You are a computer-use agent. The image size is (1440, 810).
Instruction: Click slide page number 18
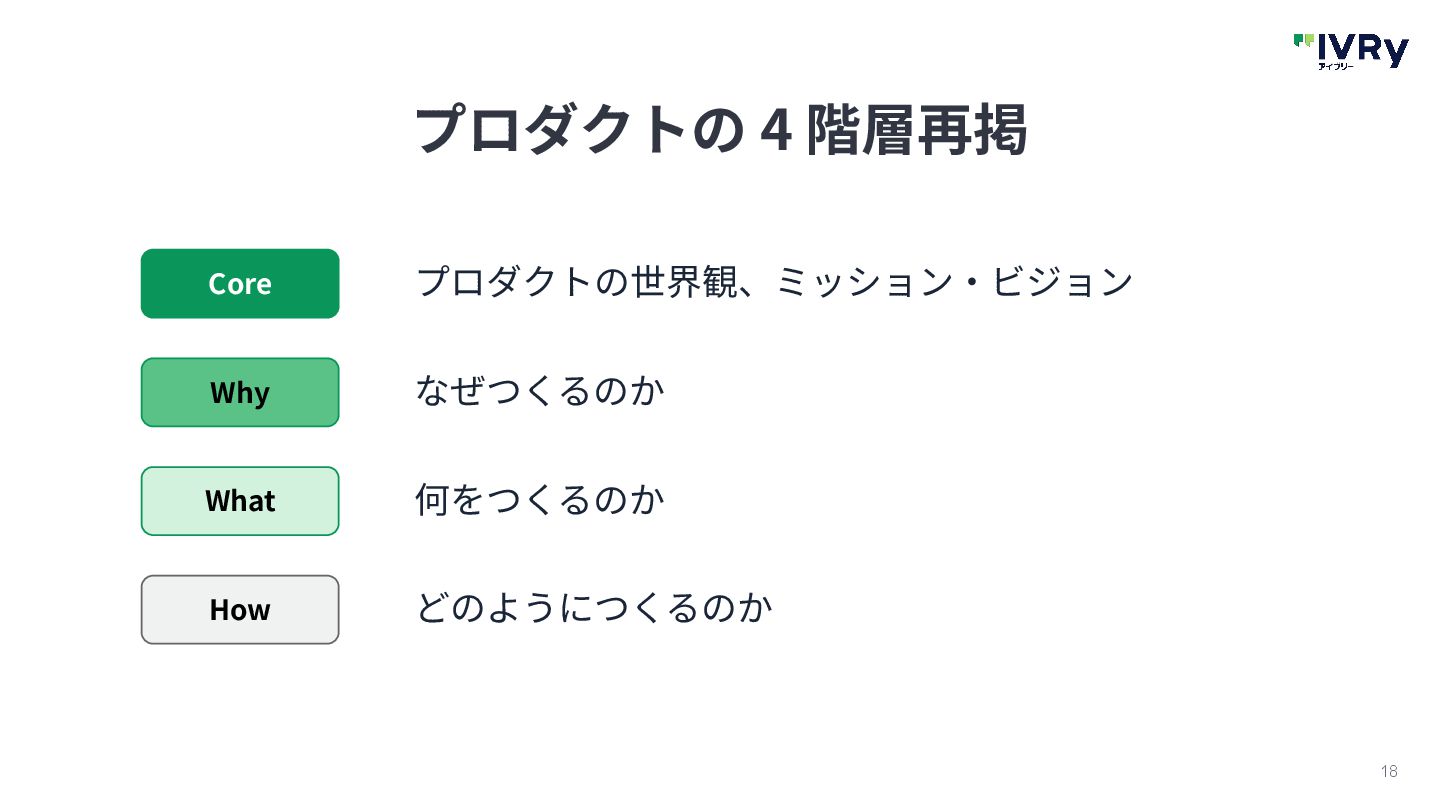pyautogui.click(x=1389, y=771)
